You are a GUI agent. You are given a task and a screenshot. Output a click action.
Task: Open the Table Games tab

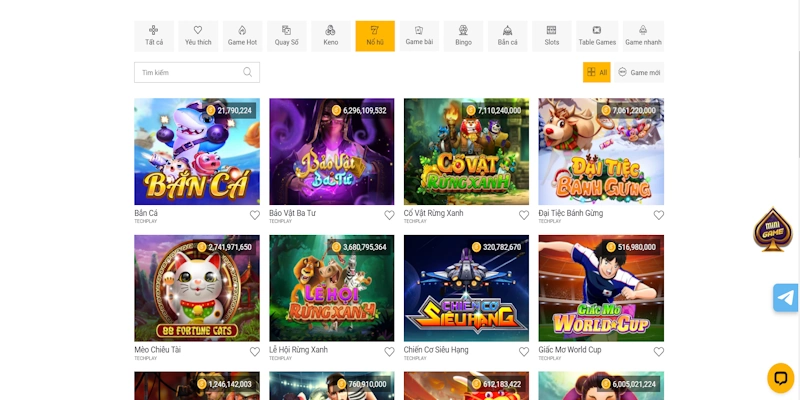[x=597, y=36]
